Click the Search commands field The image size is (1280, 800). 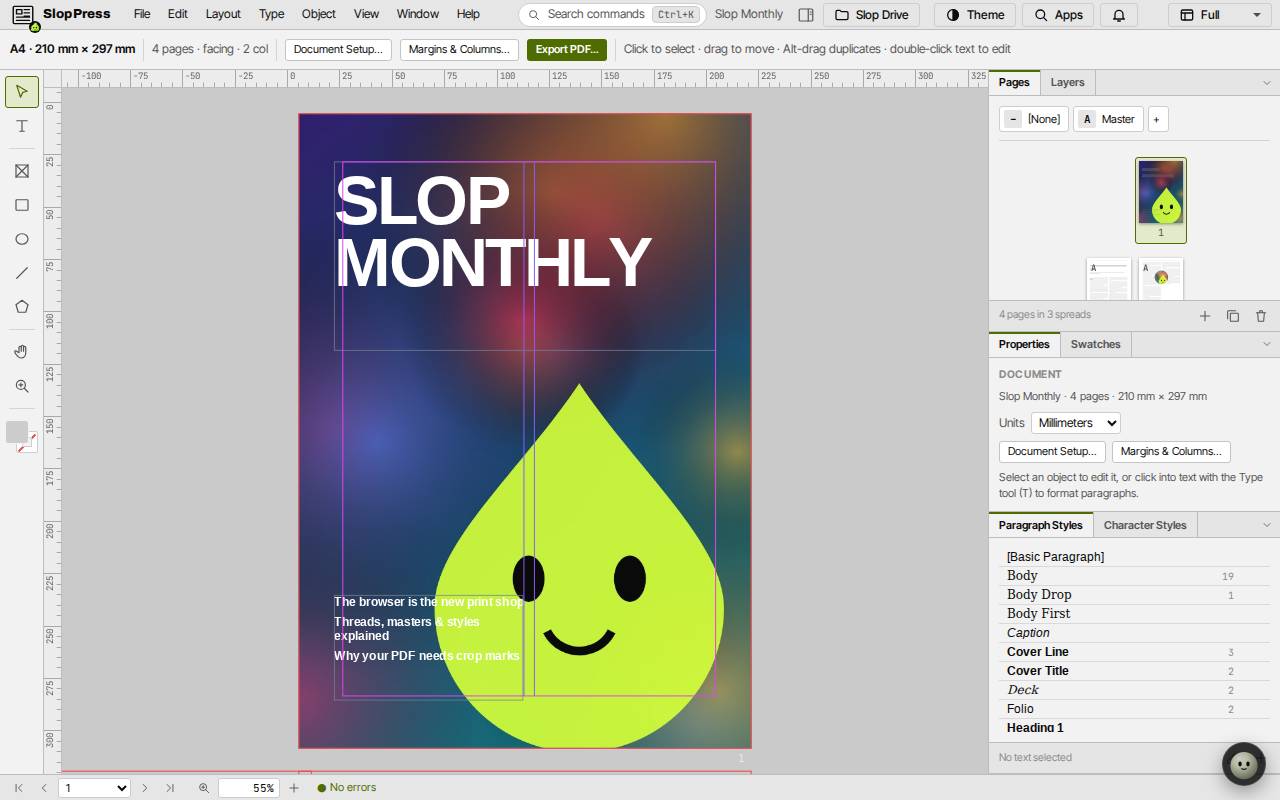(x=612, y=15)
